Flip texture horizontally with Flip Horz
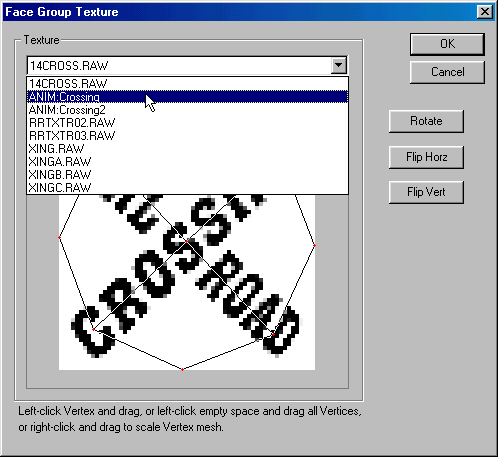This screenshot has height=457, width=498. 426,157
